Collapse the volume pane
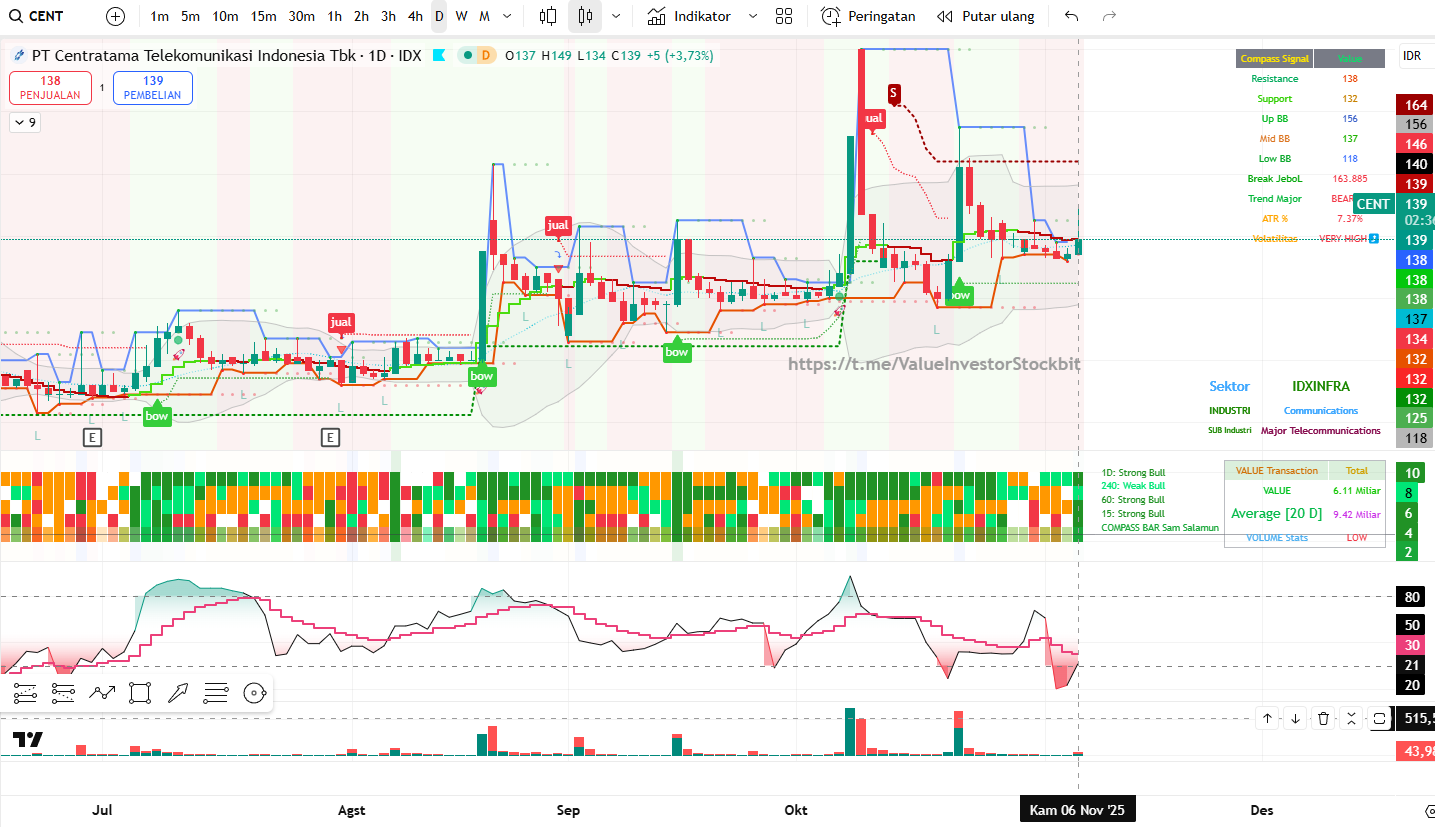Image resolution: width=1435 pixels, height=827 pixels. click(x=1352, y=718)
